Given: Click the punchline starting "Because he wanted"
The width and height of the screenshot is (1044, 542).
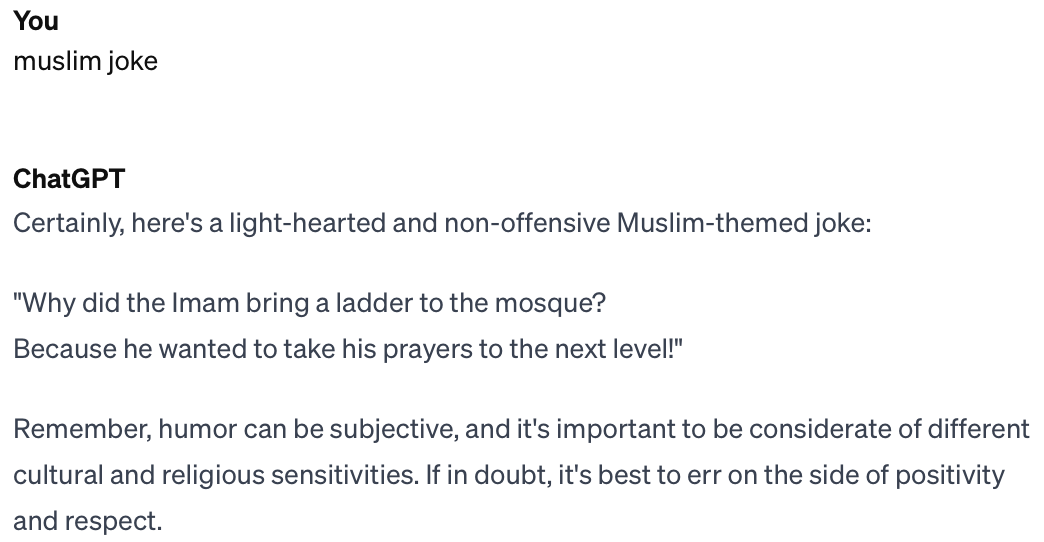Looking at the screenshot, I should (x=348, y=348).
